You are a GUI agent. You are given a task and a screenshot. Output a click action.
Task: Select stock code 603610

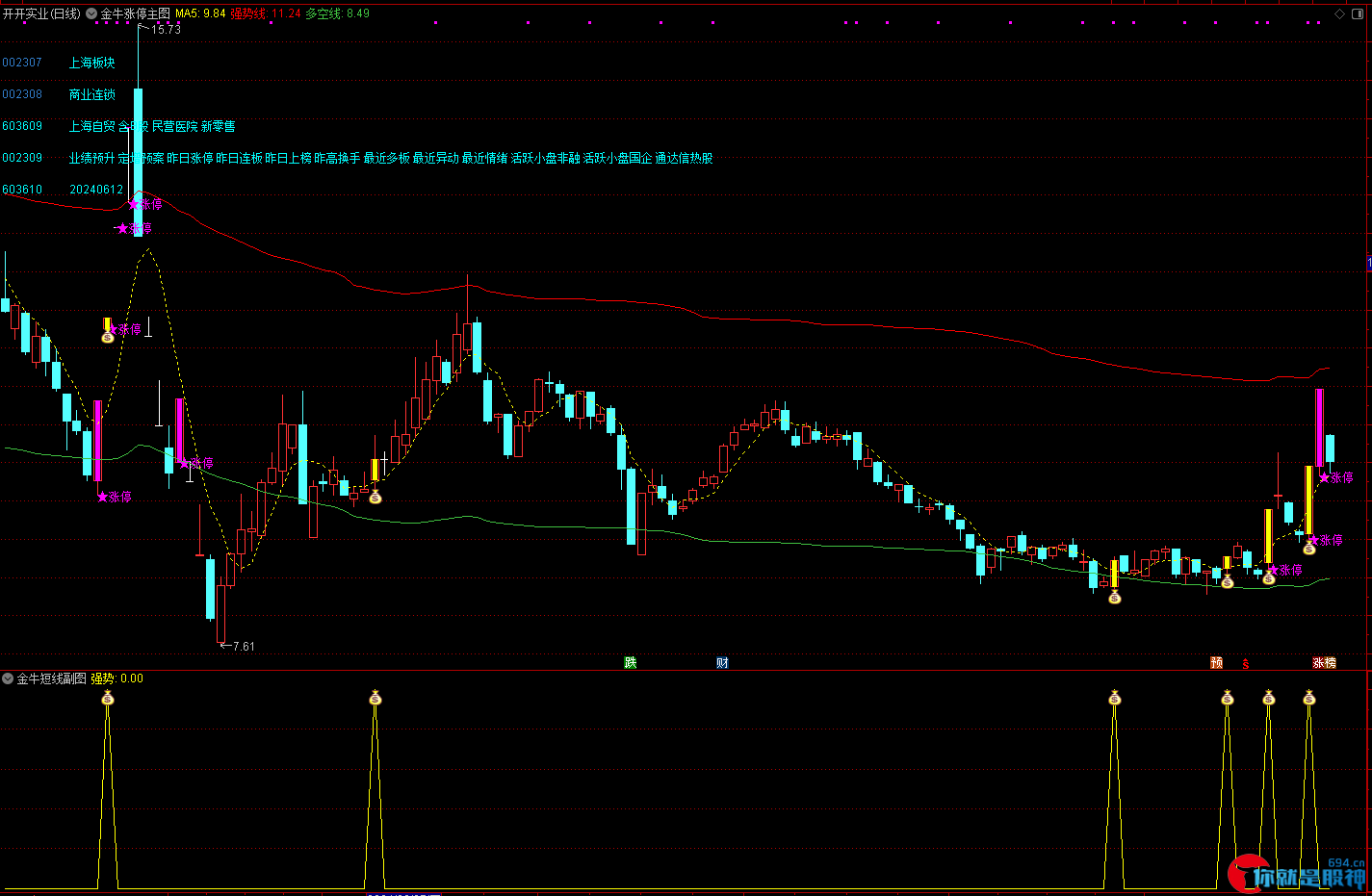coord(22,190)
